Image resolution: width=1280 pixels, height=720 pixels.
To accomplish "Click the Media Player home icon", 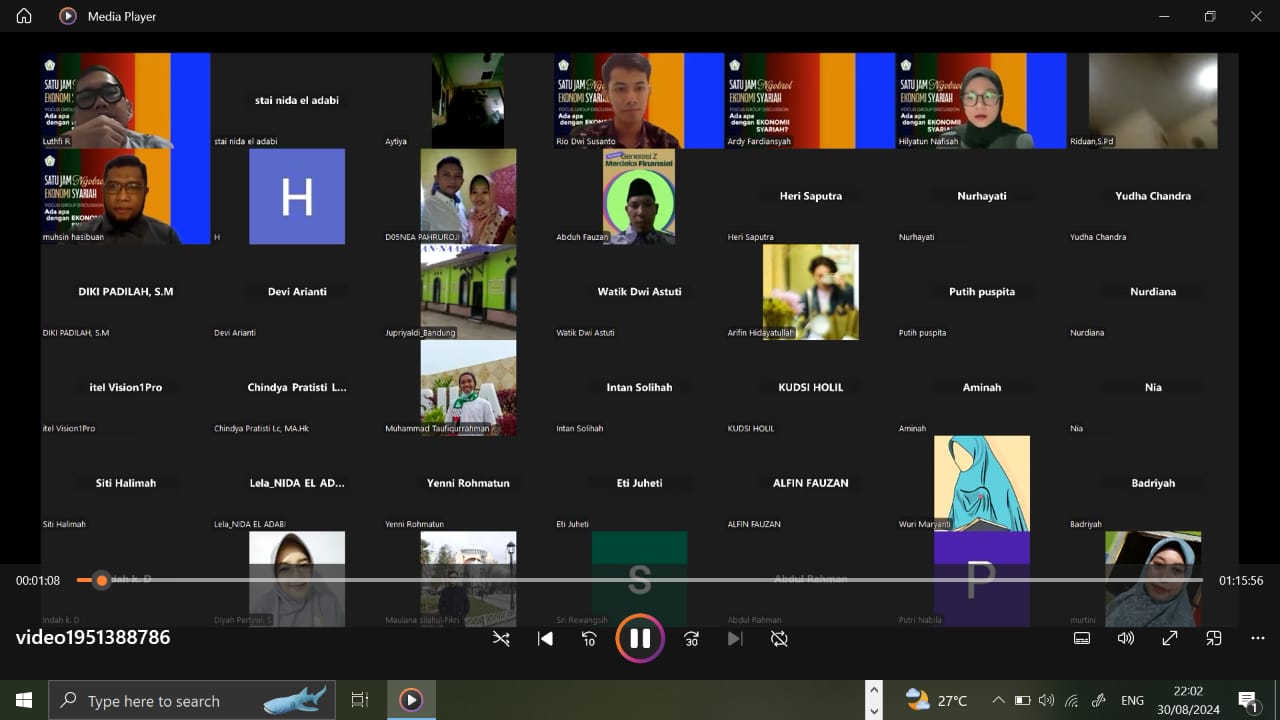I will pyautogui.click(x=24, y=16).
